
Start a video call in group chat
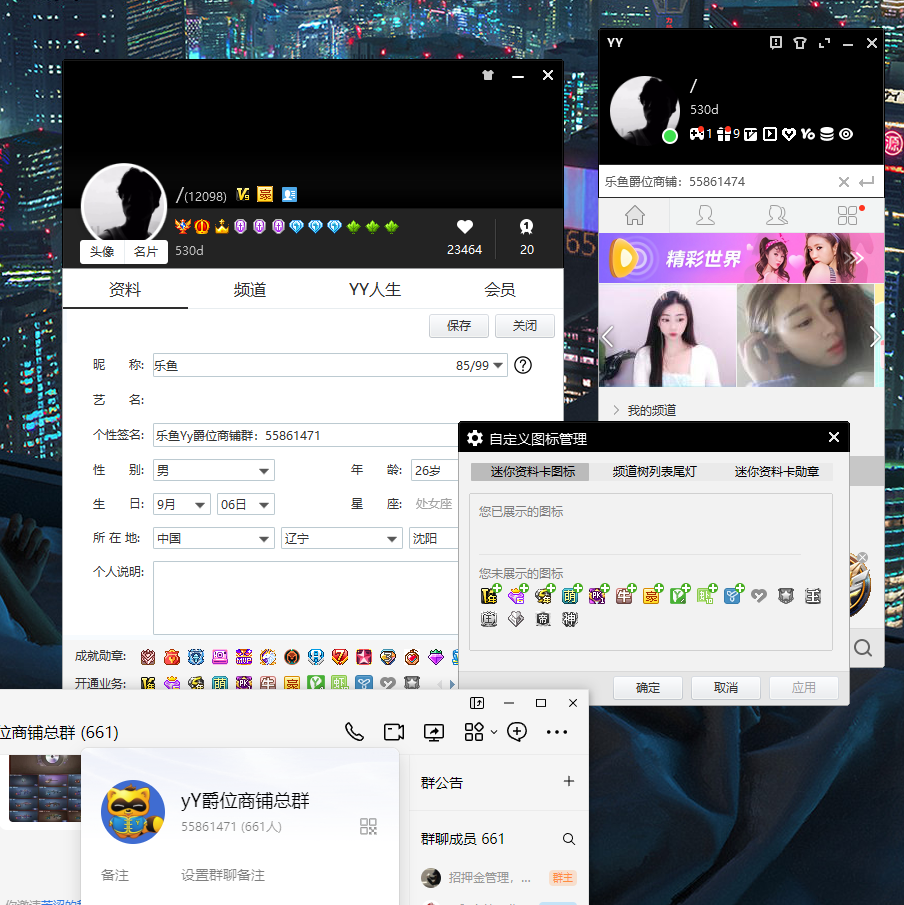click(394, 732)
